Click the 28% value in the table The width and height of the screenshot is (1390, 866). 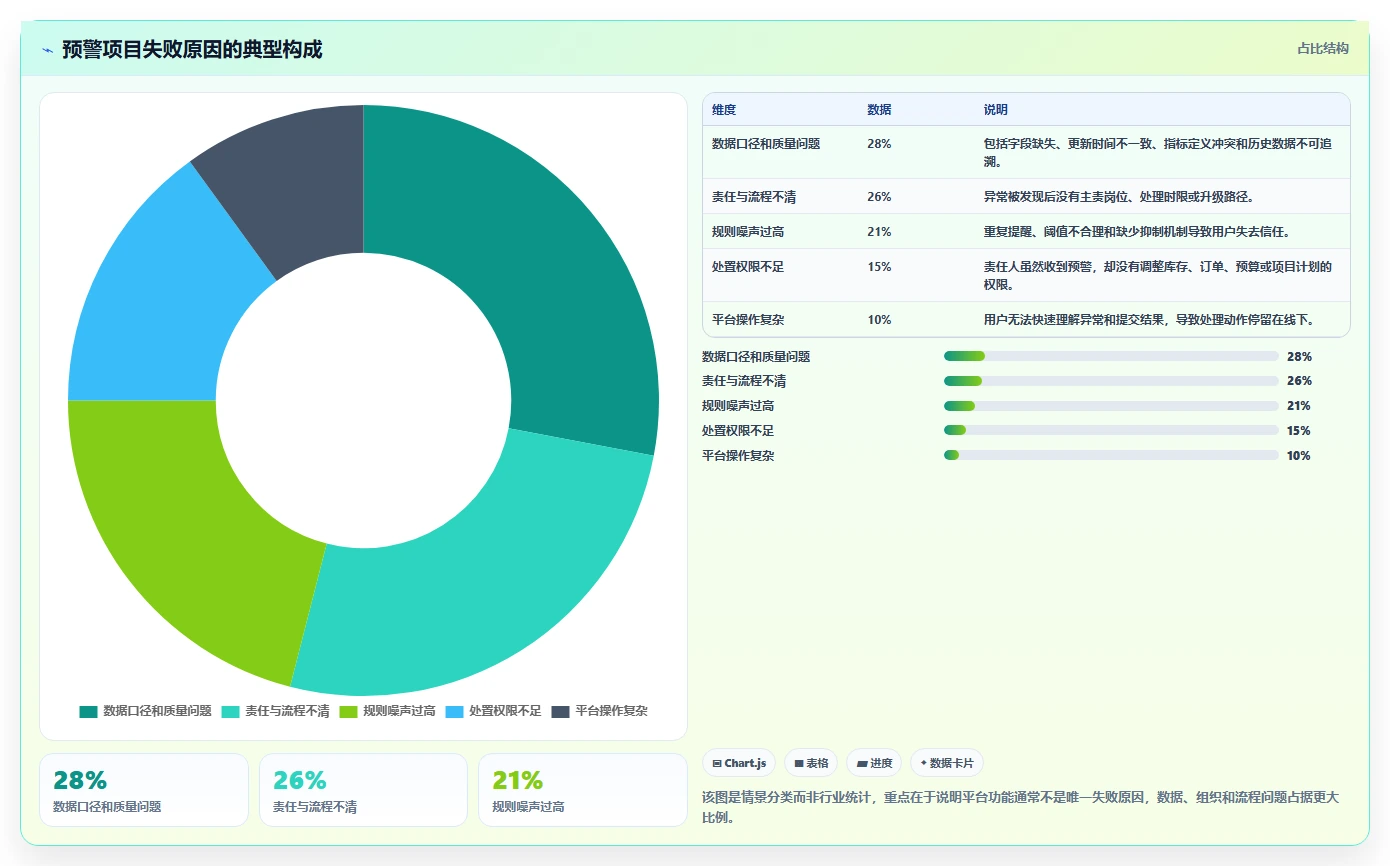click(879, 144)
